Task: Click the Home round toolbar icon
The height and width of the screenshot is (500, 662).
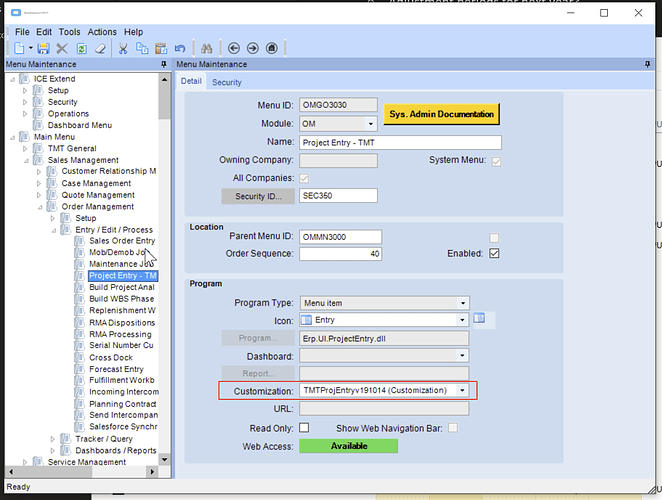Action: tap(272, 49)
